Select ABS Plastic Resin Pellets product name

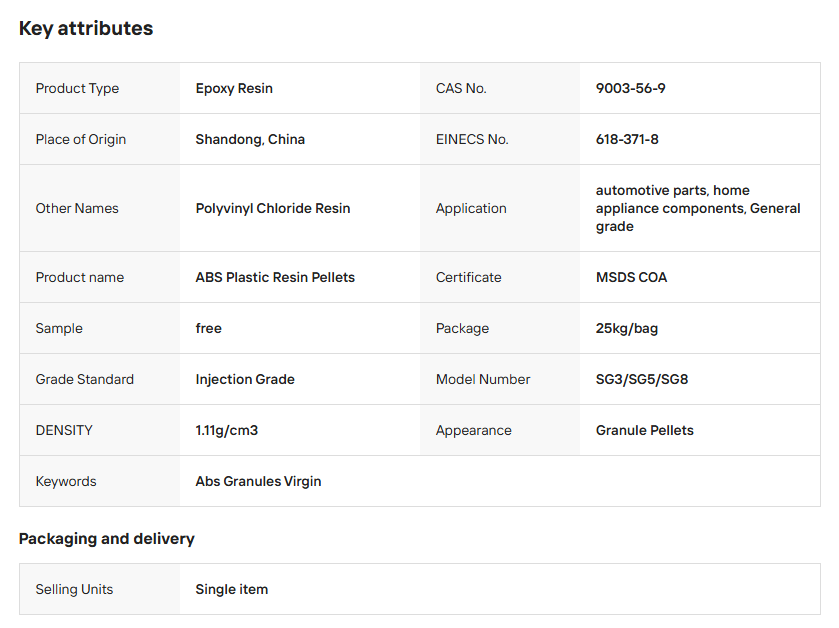pos(275,277)
